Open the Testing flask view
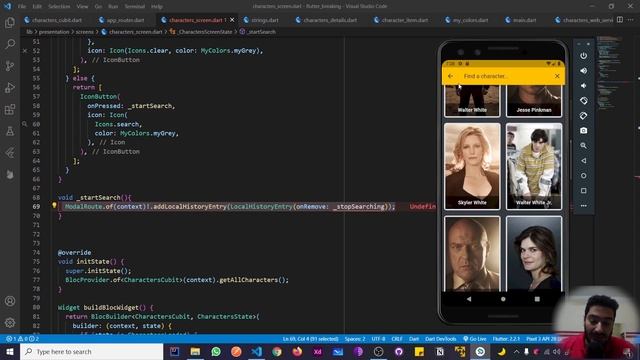This screenshot has width=640, height=360. point(10,131)
